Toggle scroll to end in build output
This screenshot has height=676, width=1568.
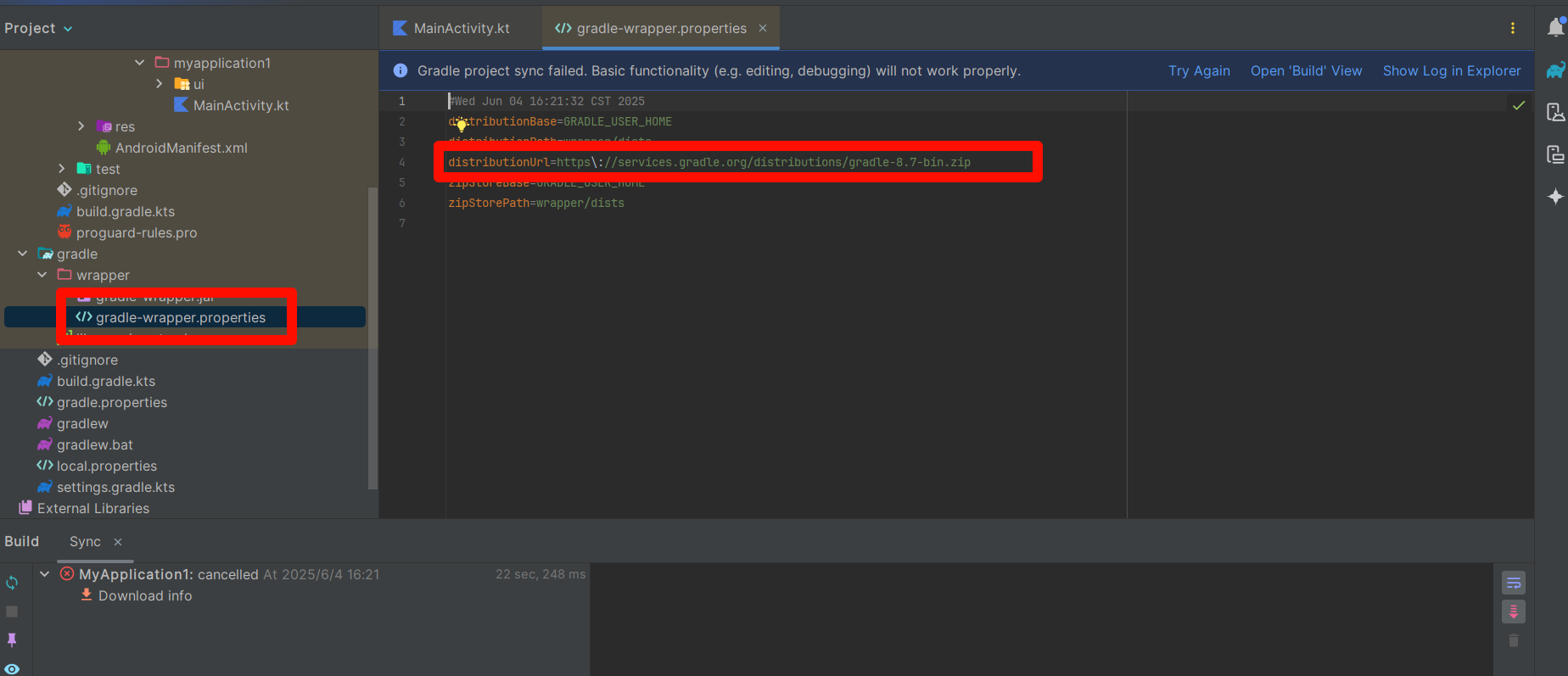(1513, 612)
